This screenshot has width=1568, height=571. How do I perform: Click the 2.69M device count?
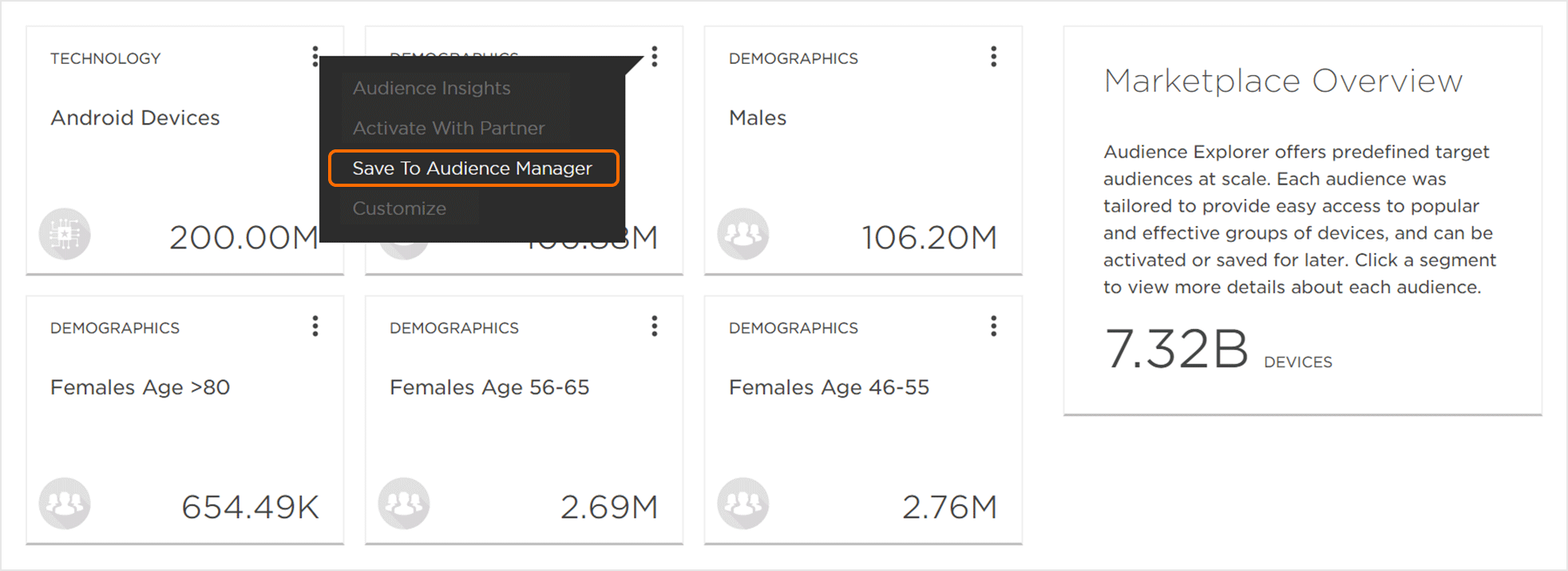[x=609, y=506]
